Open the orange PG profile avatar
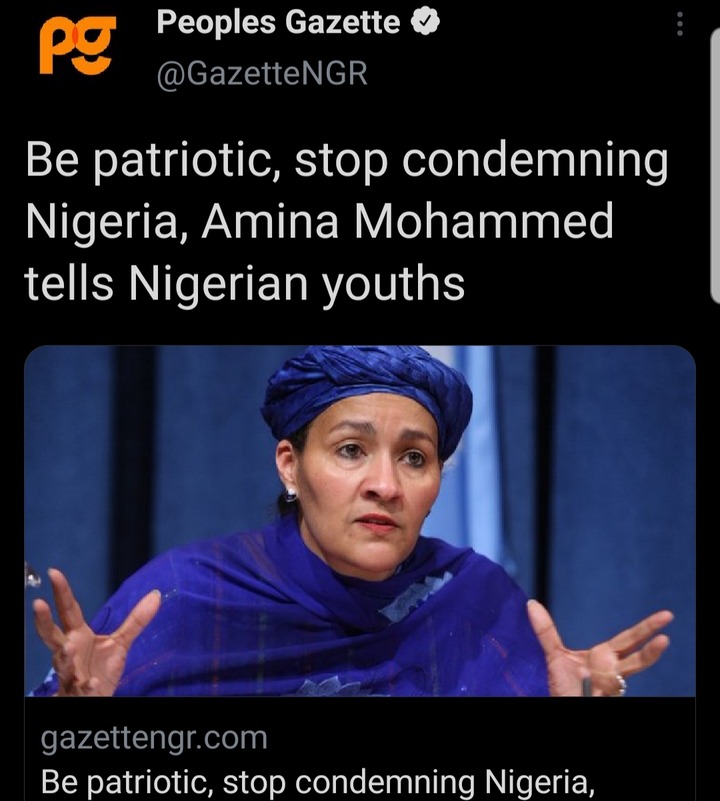The width and height of the screenshot is (720, 801). pos(76,46)
